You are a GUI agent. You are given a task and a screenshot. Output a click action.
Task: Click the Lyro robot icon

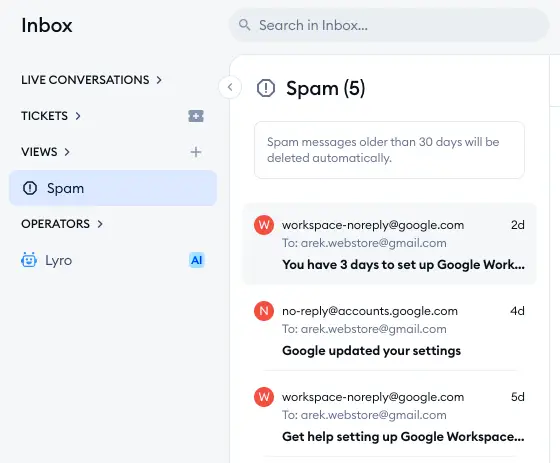point(29,260)
